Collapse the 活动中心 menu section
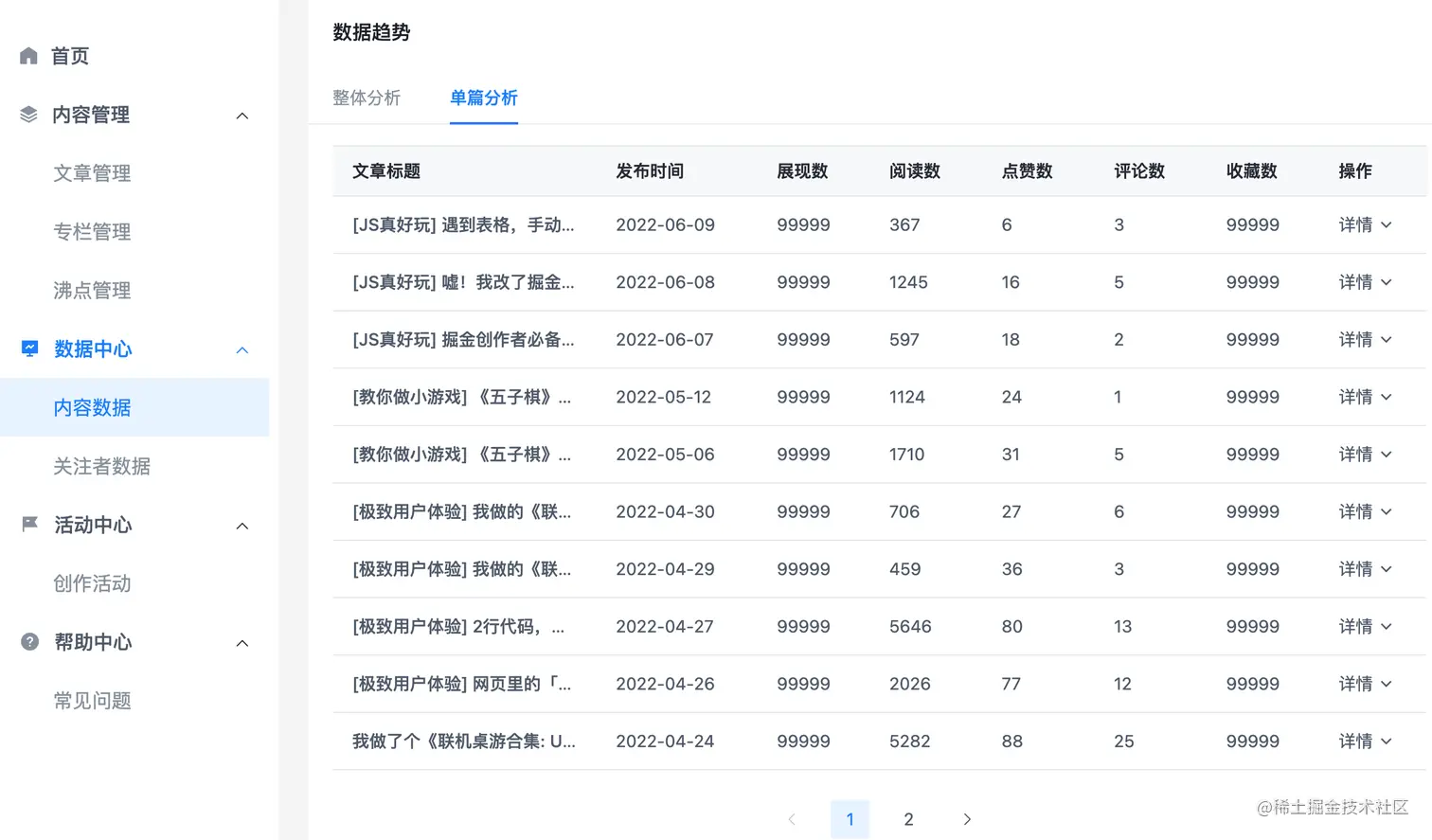This screenshot has width=1432, height=840. click(242, 526)
